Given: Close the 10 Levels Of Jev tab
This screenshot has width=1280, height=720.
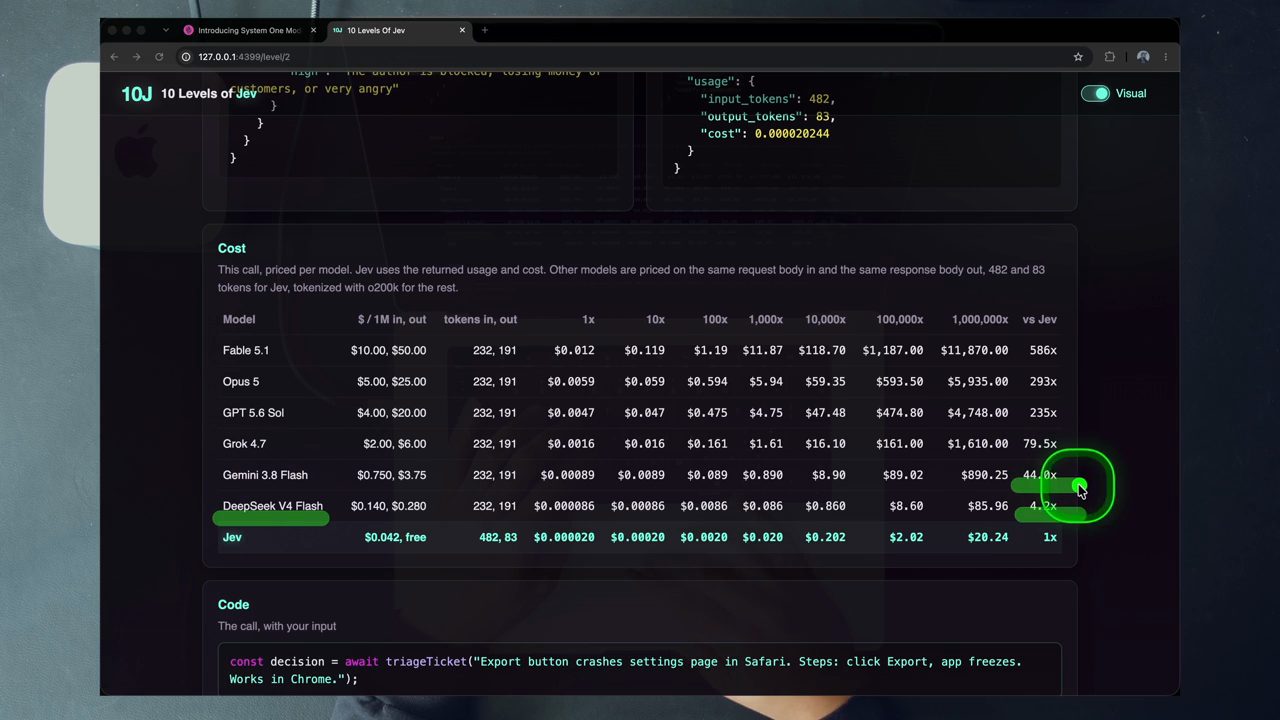Looking at the screenshot, I should [462, 30].
